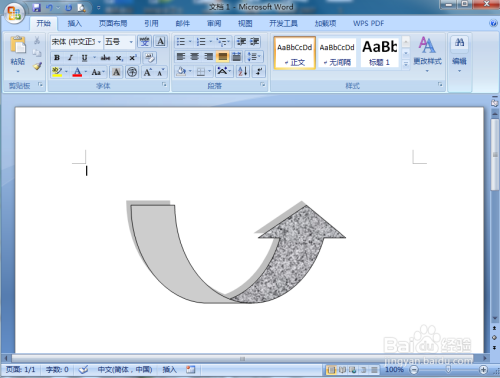Apply subscript formatting
The image size is (500, 378).
(x=119, y=58)
